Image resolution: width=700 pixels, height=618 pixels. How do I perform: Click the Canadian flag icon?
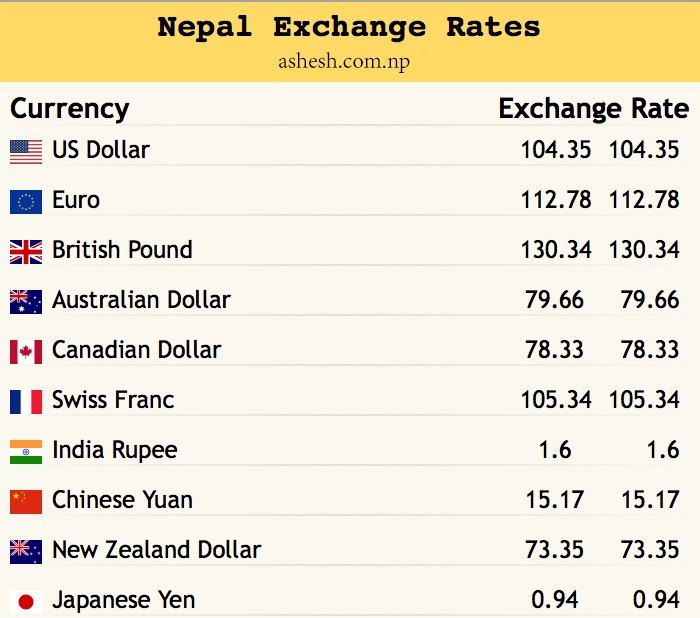[x=26, y=351]
